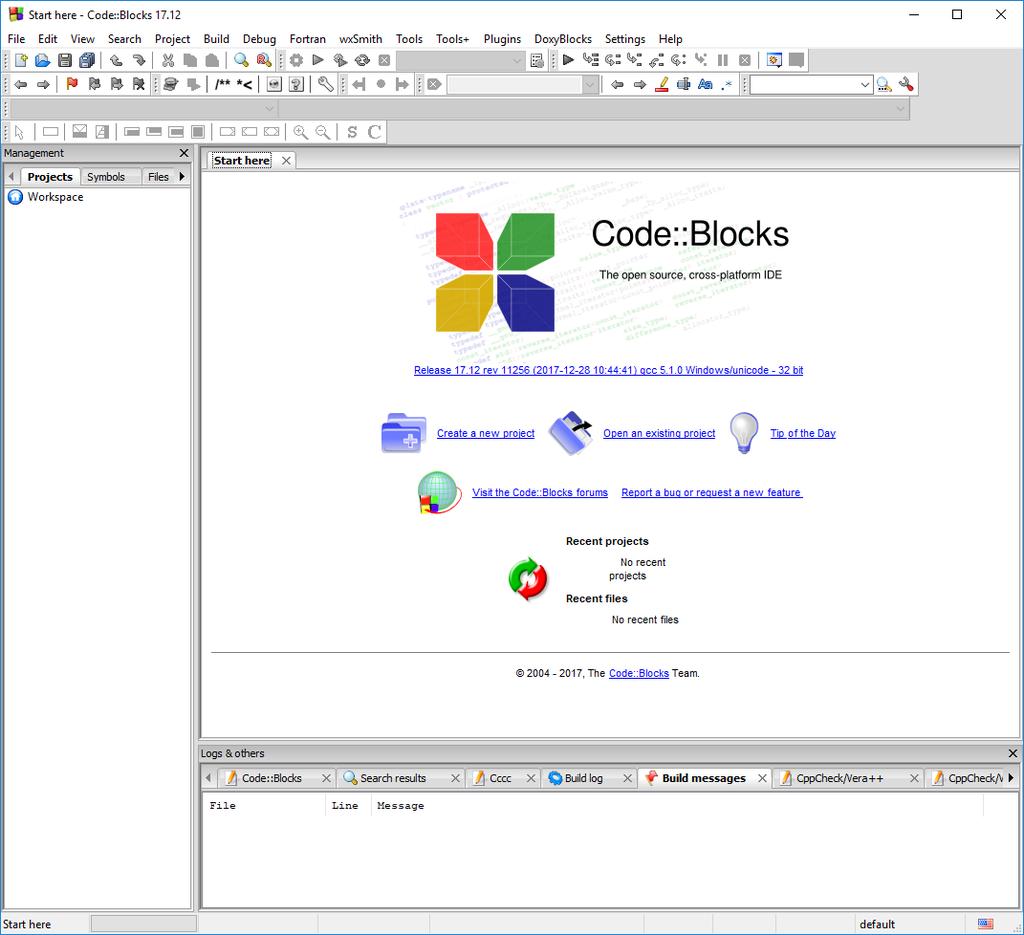Click the Abort build icon
Viewport: 1024px width, 935px height.
(x=384, y=60)
